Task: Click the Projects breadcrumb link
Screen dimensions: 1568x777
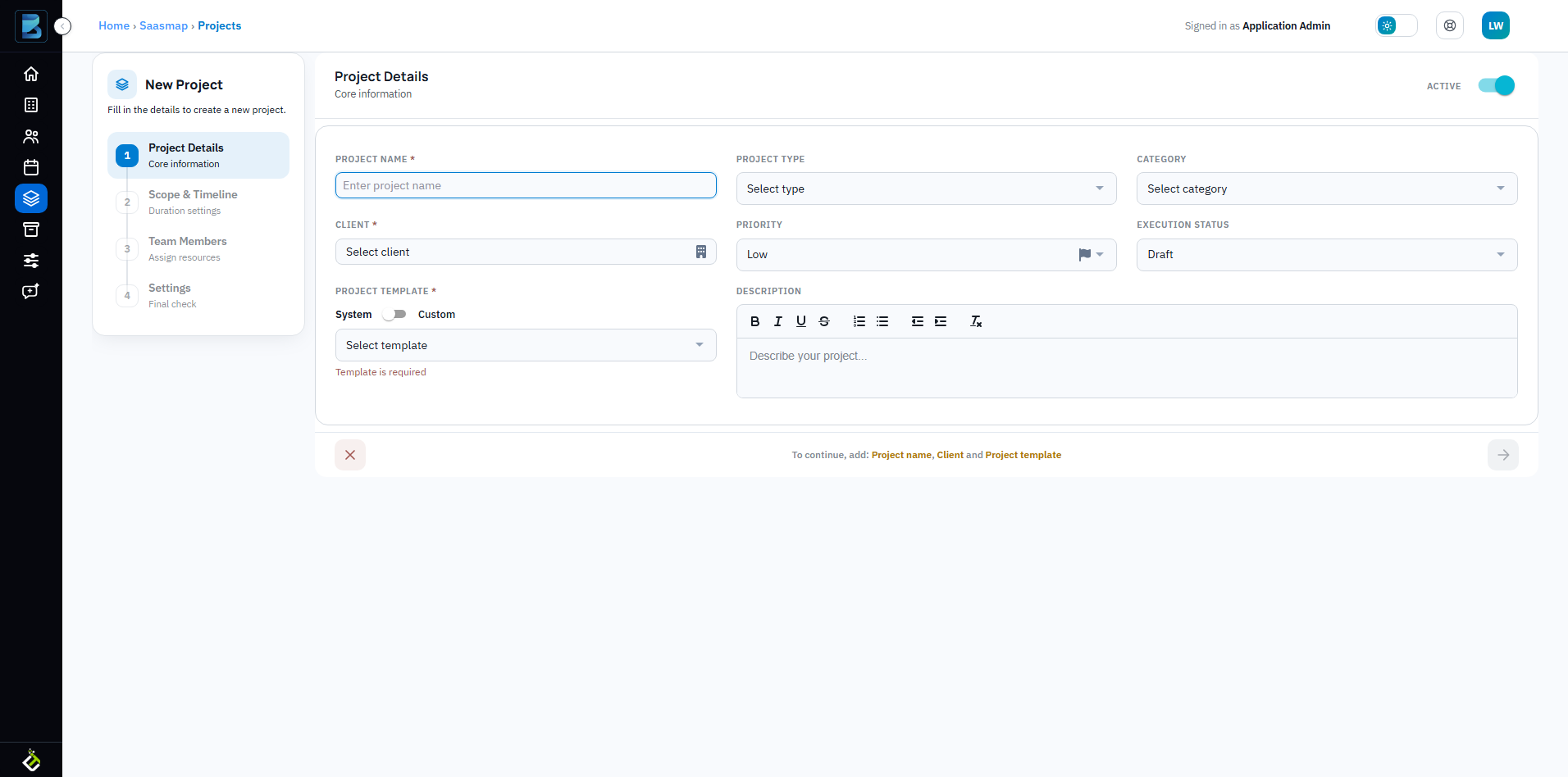Action: [219, 25]
